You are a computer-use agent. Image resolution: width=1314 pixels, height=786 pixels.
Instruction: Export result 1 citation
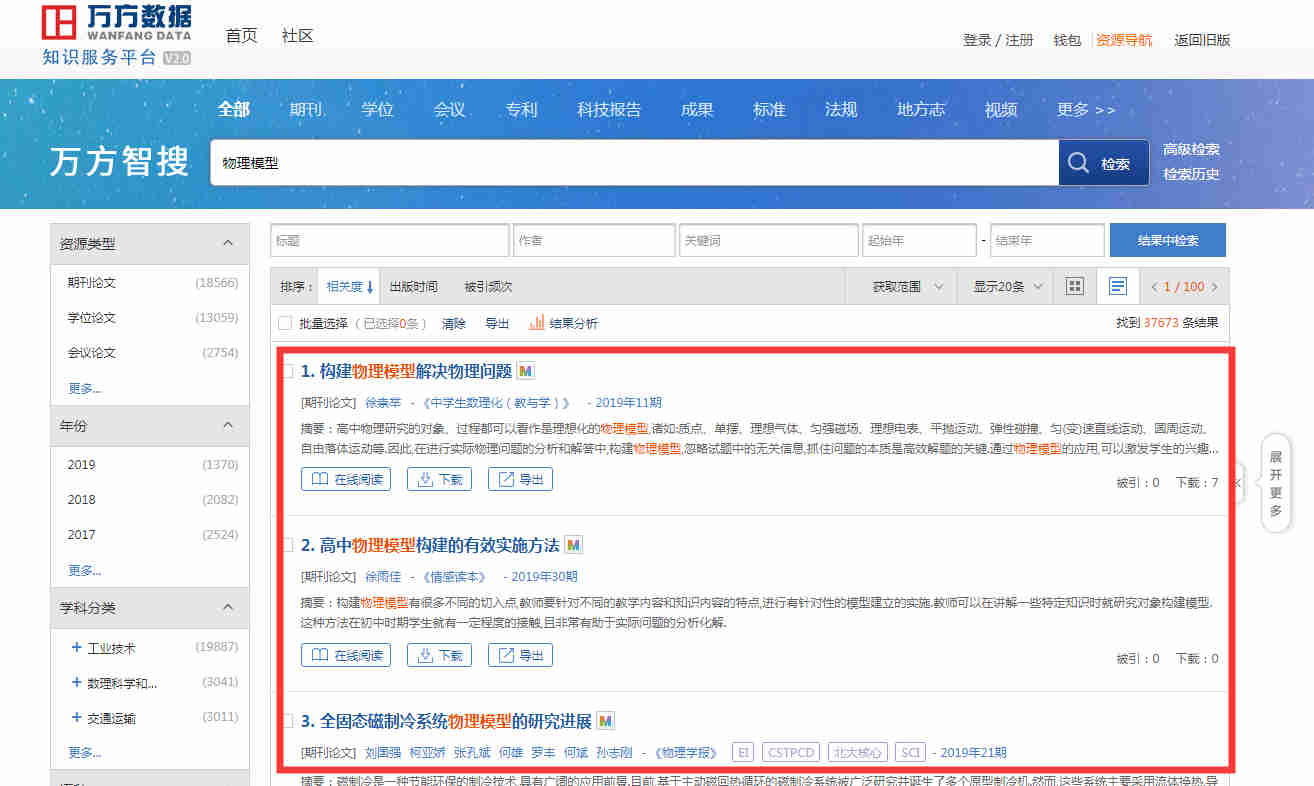click(x=520, y=479)
